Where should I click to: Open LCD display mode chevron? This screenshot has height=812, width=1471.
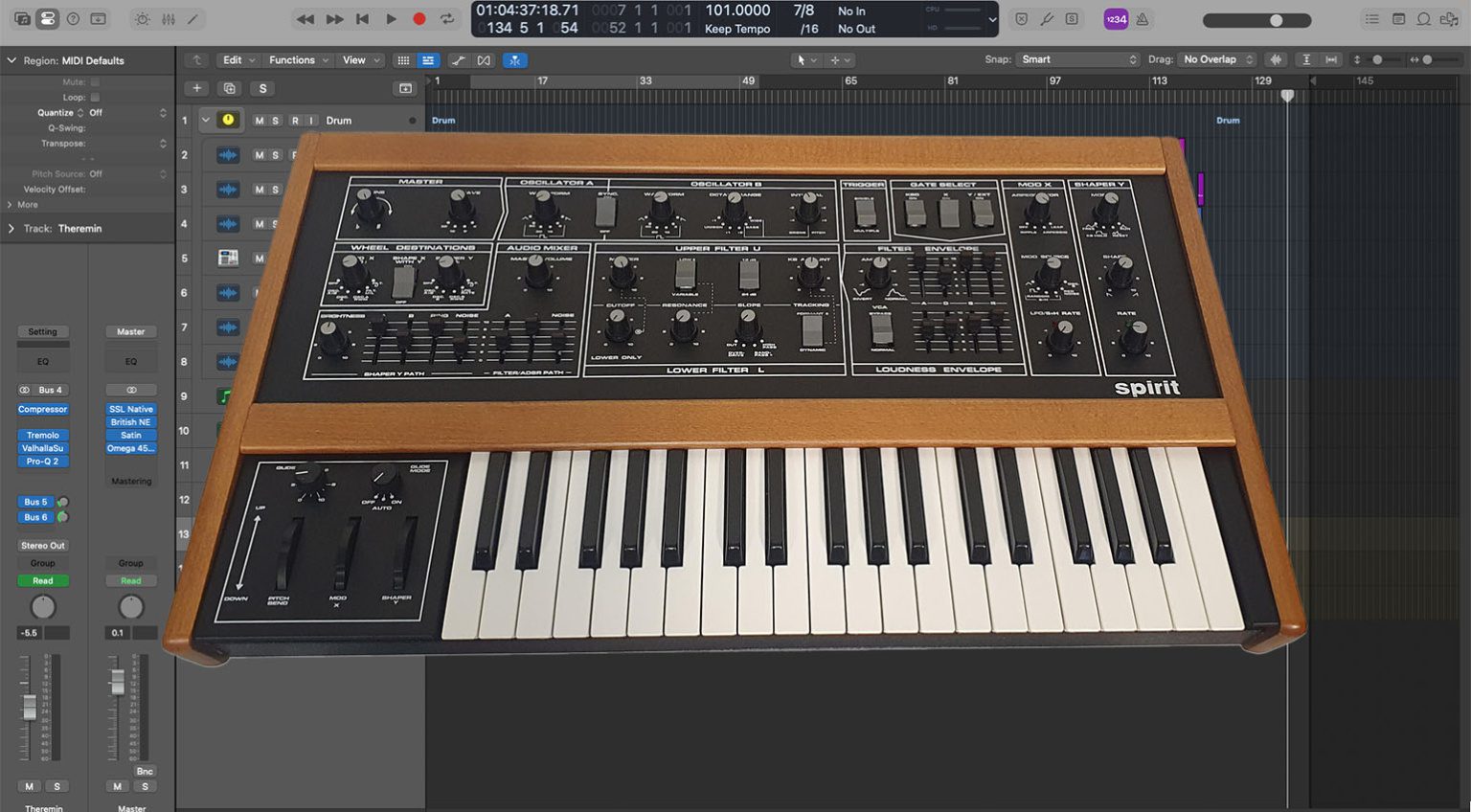tap(992, 19)
